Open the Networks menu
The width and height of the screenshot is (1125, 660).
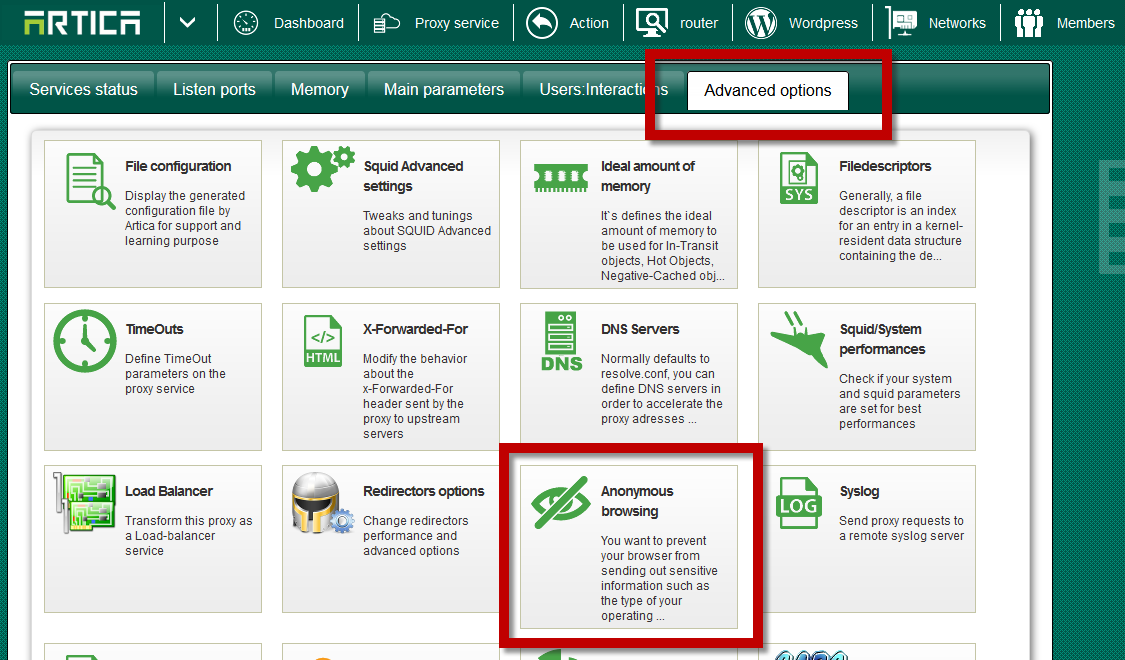click(957, 23)
